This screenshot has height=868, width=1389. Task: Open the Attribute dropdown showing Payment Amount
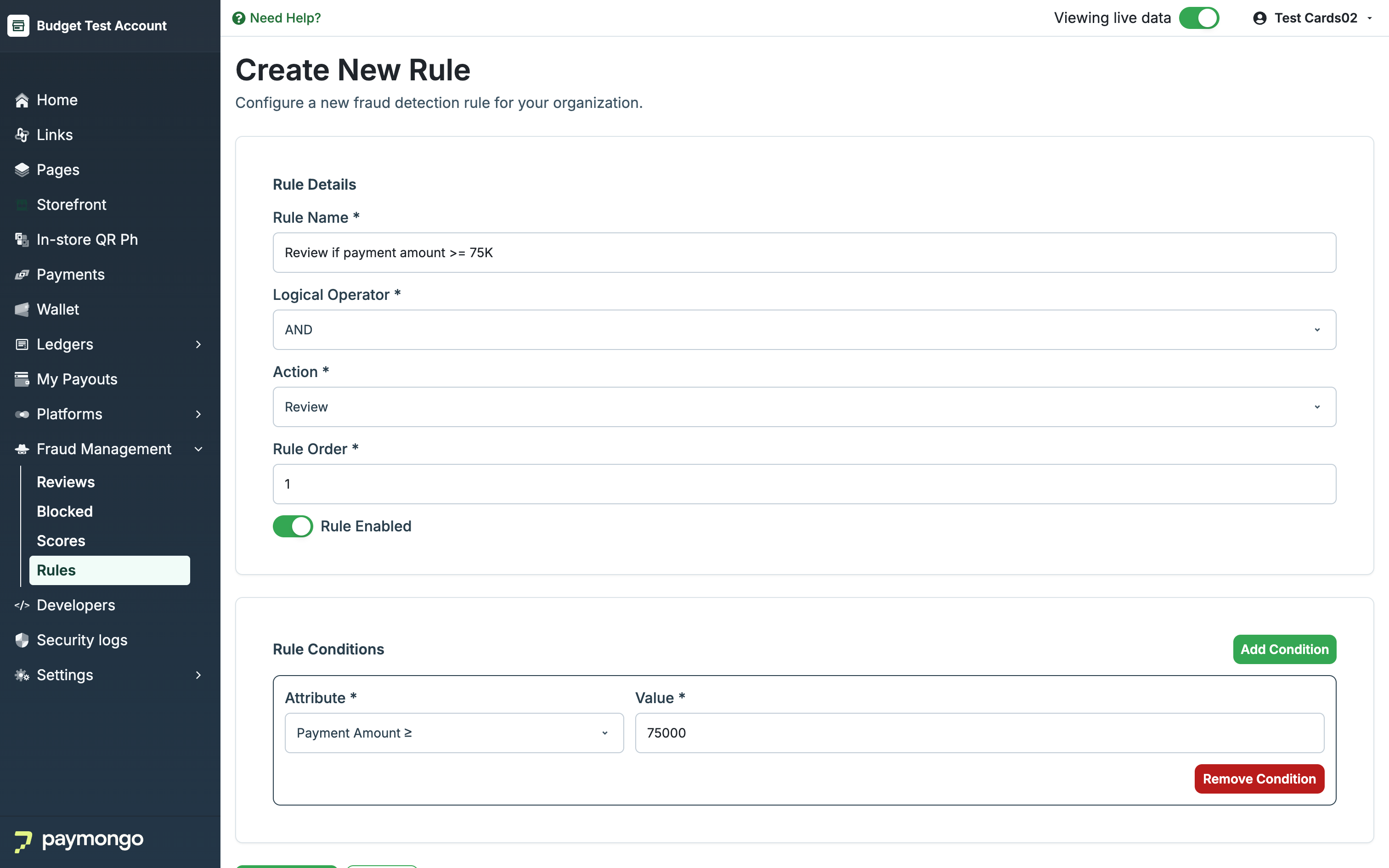coord(453,733)
